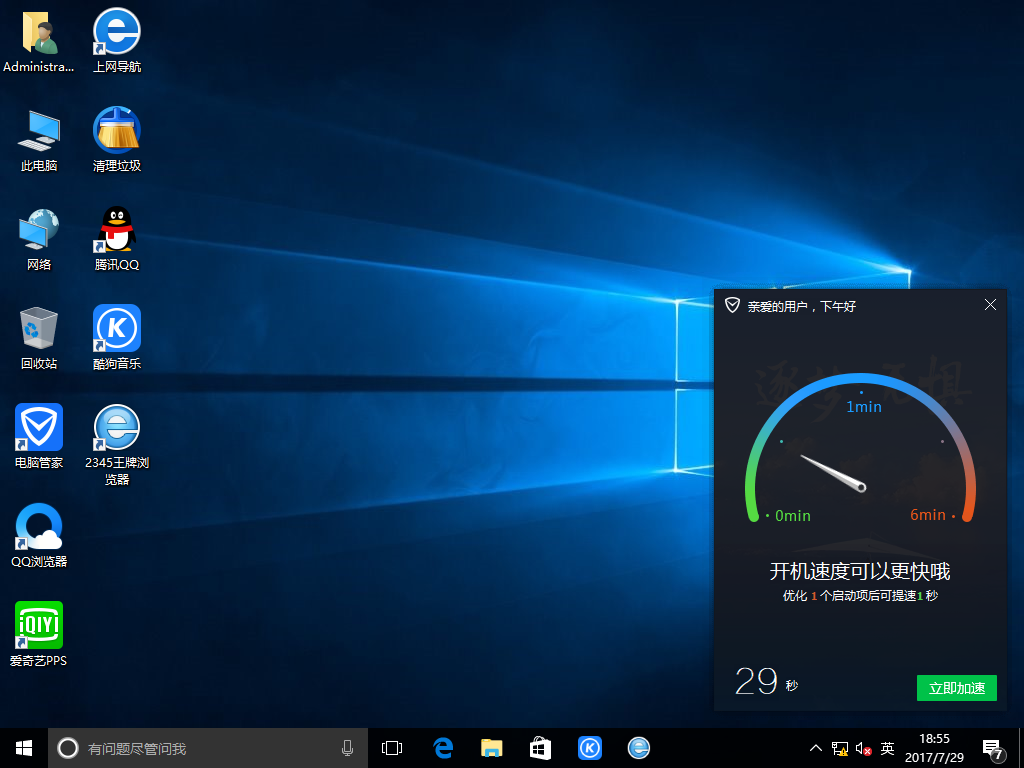Select the 网络 desktop icon
Screen dimensions: 1024x768
point(39,239)
